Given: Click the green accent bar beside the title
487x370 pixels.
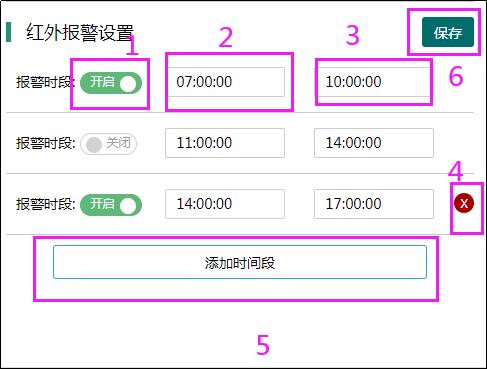Looking at the screenshot, I should pyautogui.click(x=9, y=32).
